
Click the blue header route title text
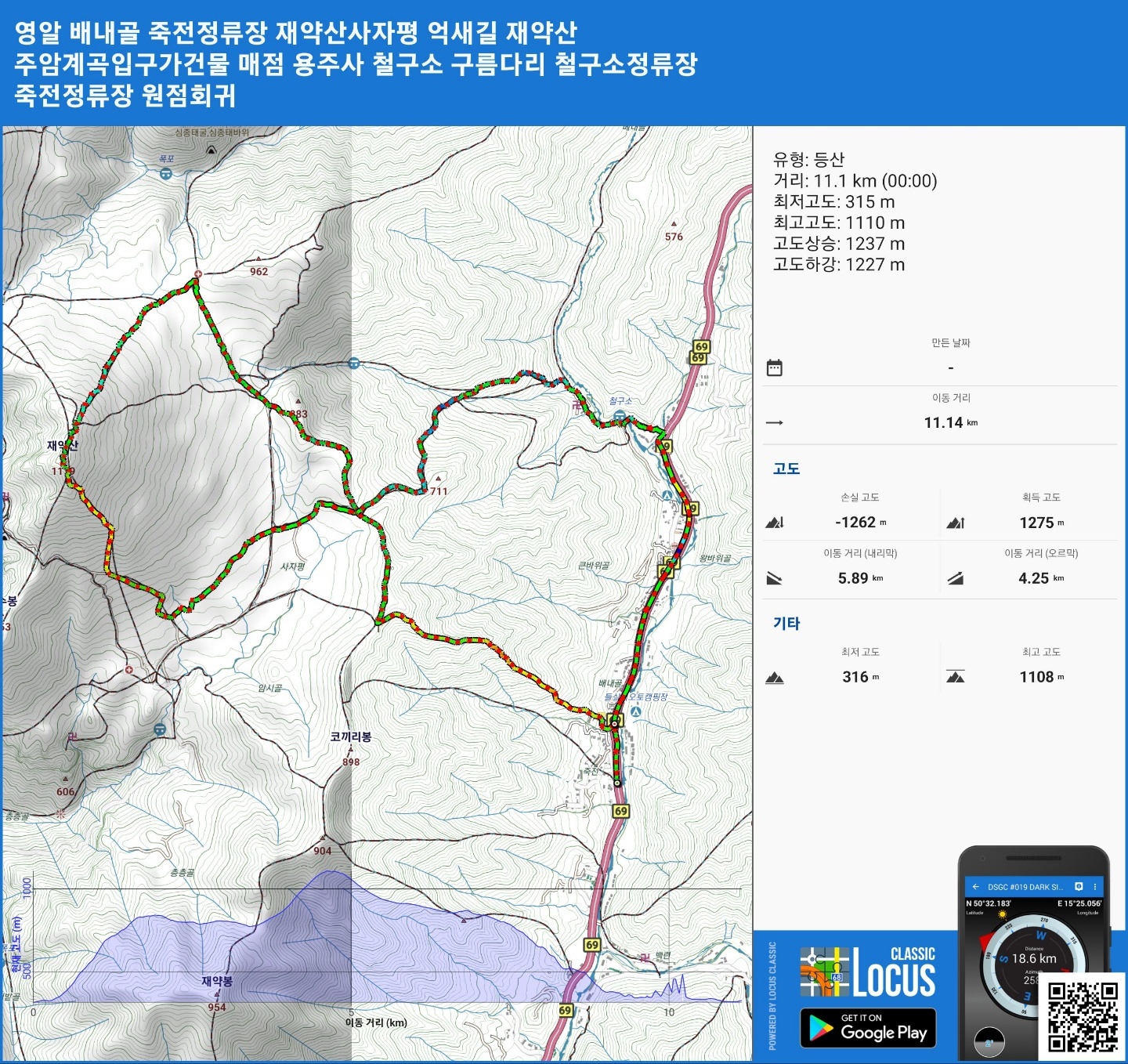click(x=356, y=63)
